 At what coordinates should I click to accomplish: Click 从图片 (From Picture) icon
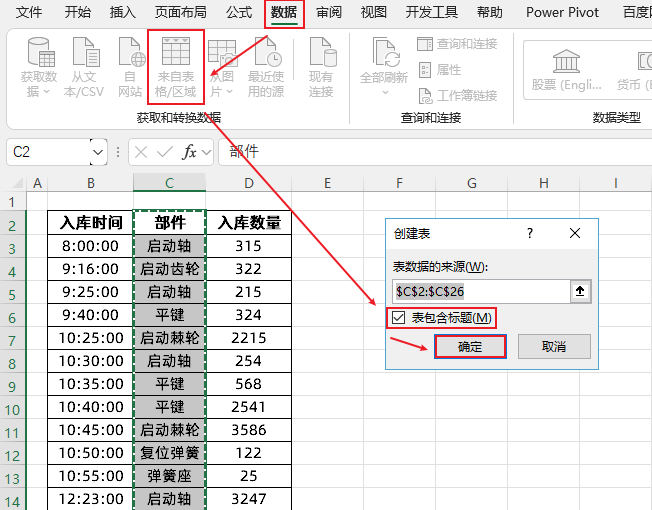[222, 67]
